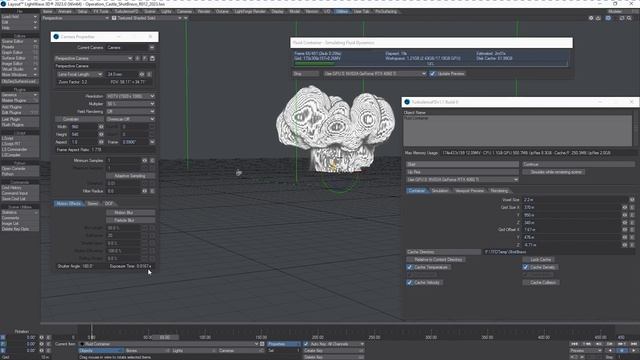Open envelope icon for Grid Size X
Viewport: 640px width, 360px height.
(624, 207)
